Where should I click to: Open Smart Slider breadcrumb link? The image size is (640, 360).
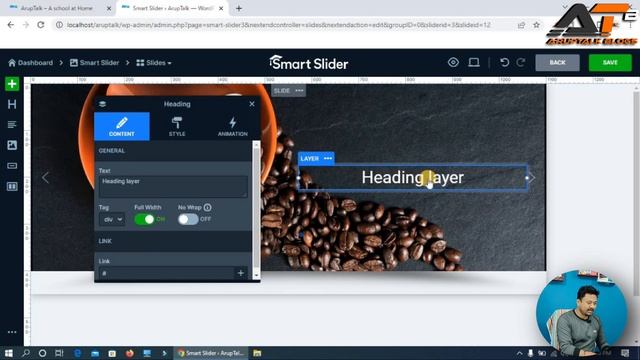94,63
